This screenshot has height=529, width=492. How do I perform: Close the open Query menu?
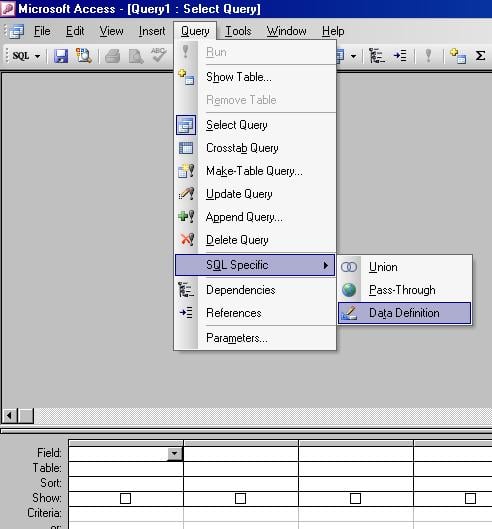pos(195,31)
